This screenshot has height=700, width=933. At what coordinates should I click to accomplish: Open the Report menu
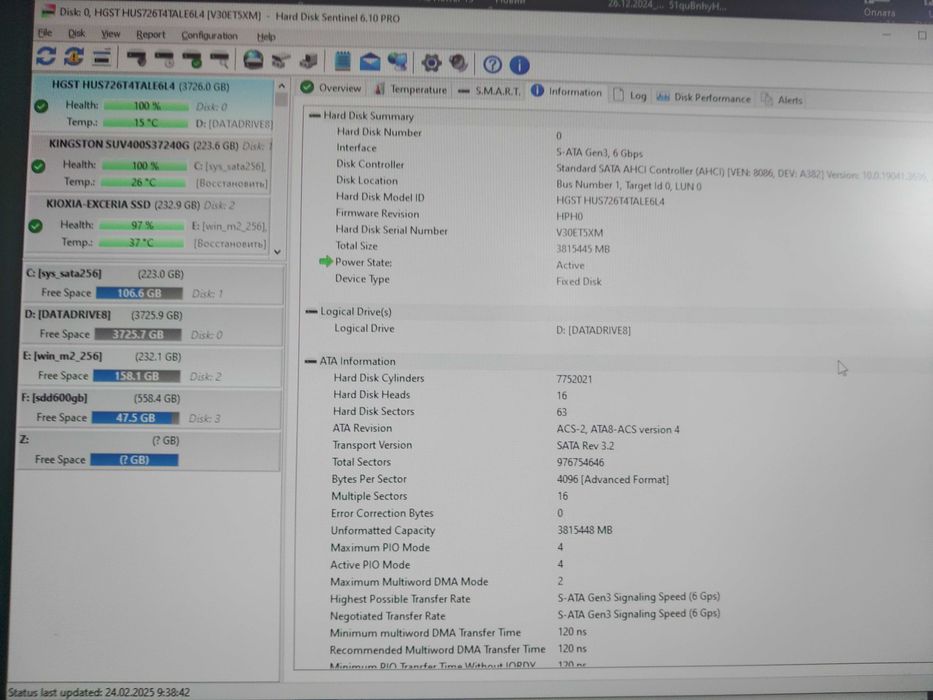tap(151, 35)
